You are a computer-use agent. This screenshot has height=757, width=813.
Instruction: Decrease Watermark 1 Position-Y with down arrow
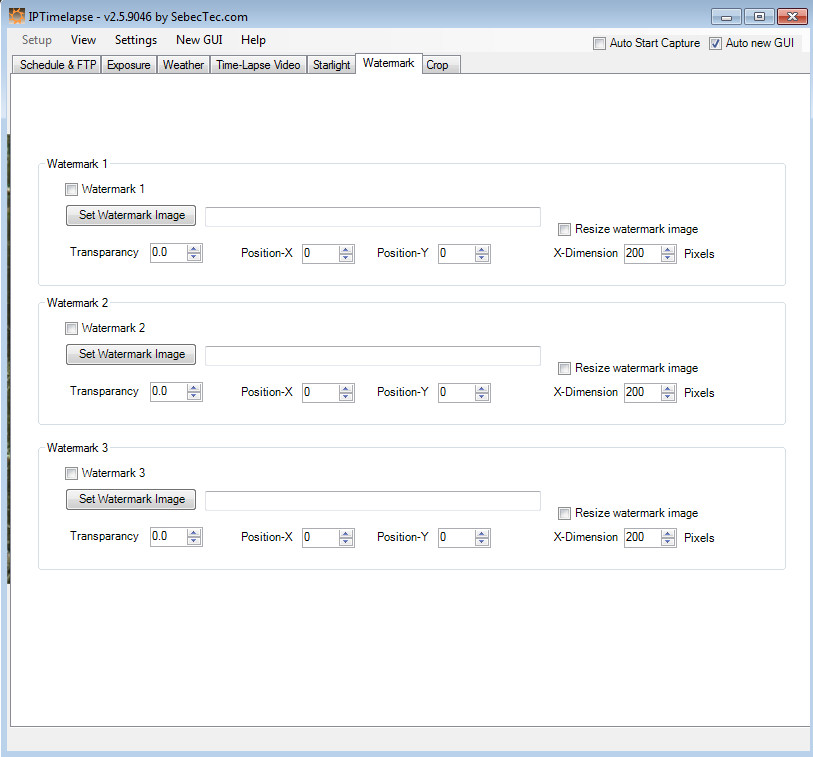pos(482,258)
